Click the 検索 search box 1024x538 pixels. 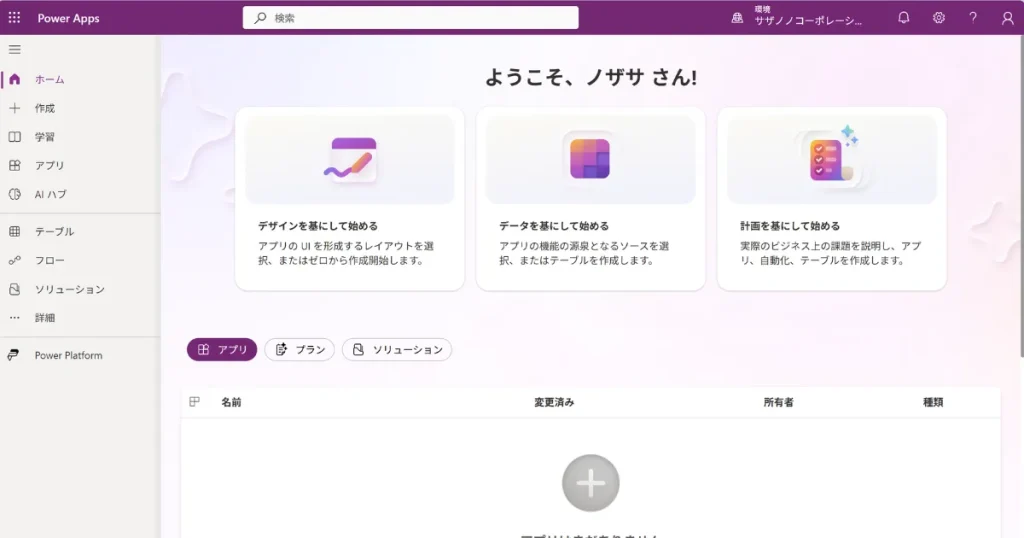coord(410,18)
